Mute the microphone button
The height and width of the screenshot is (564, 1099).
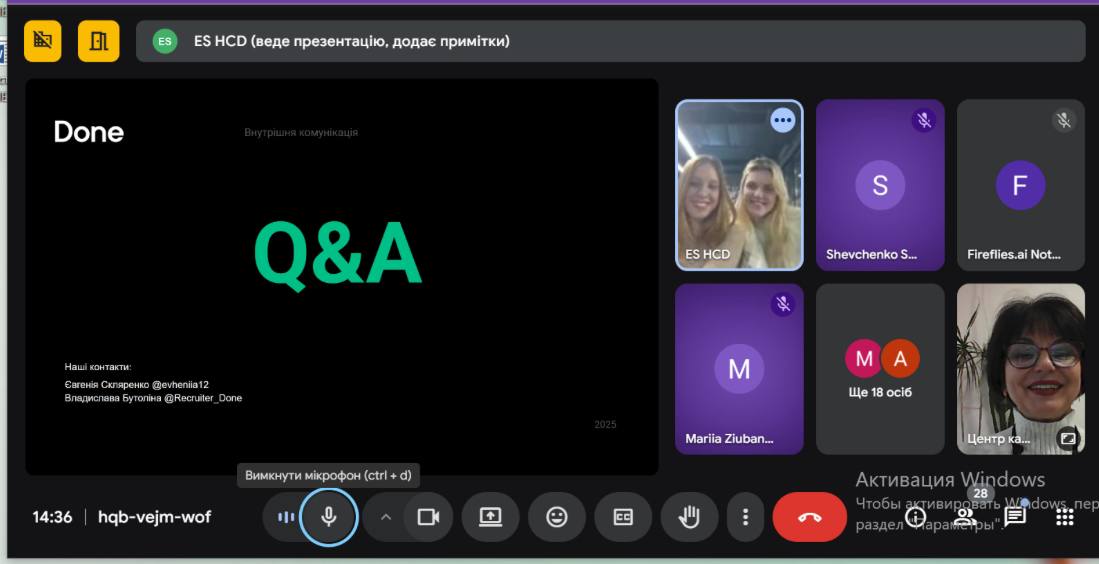pyautogui.click(x=329, y=517)
